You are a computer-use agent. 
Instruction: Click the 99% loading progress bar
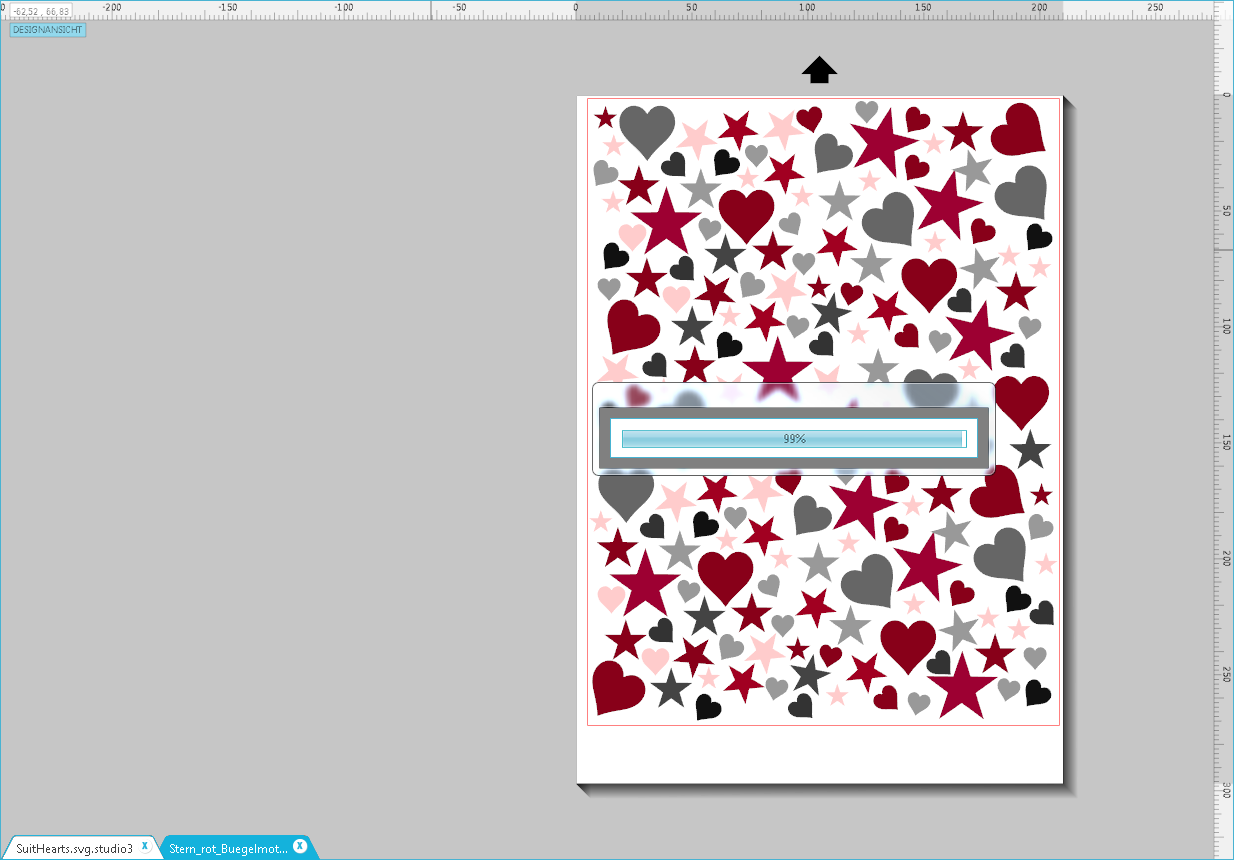pyautogui.click(x=793, y=439)
